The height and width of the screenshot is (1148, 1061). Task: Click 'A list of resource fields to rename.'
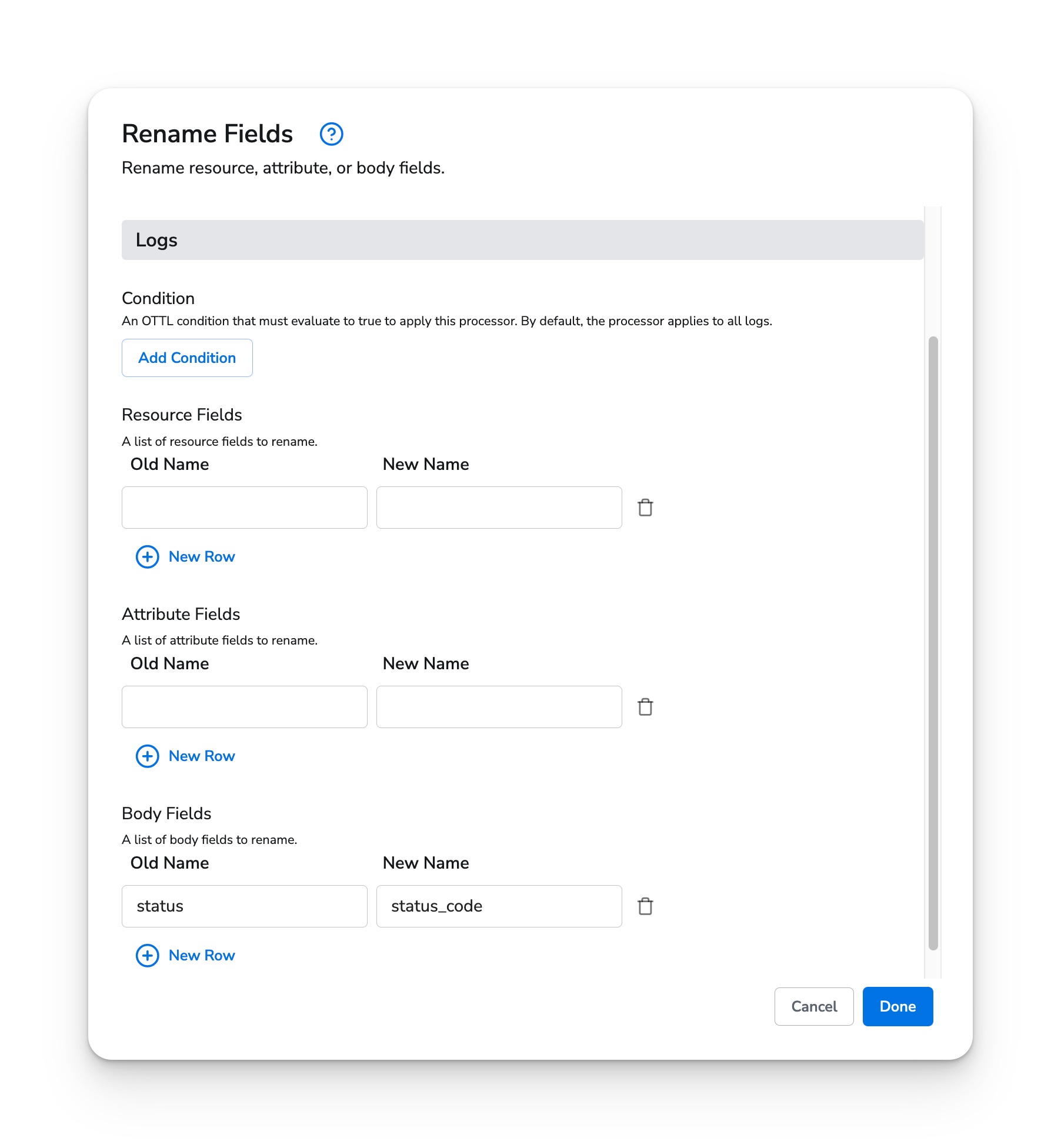tap(219, 442)
